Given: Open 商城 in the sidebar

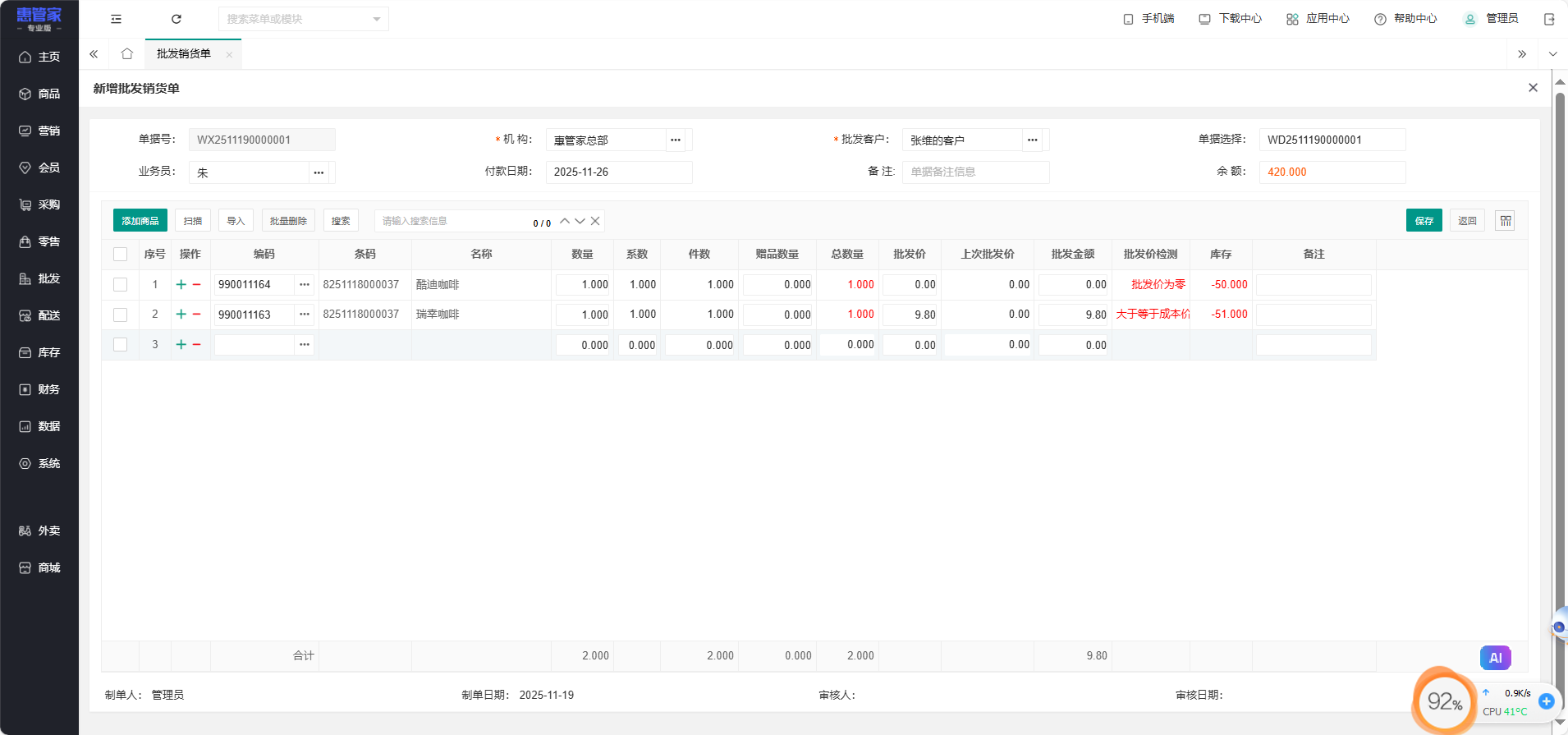Looking at the screenshot, I should 39,567.
